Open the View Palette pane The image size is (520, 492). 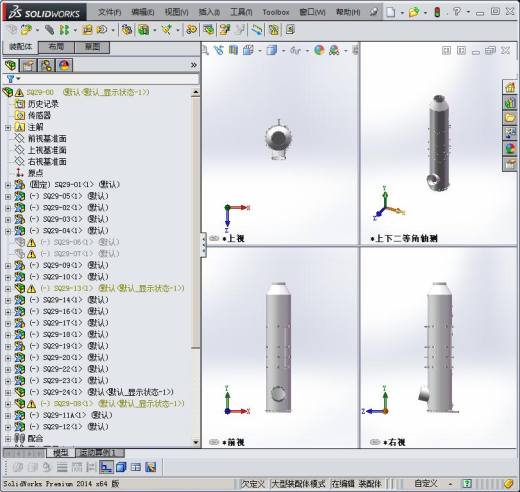click(x=510, y=133)
